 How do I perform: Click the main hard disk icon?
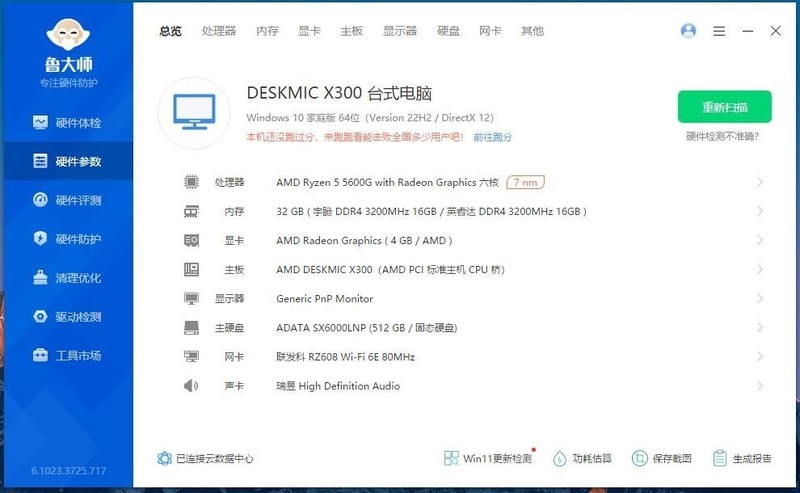pos(191,327)
